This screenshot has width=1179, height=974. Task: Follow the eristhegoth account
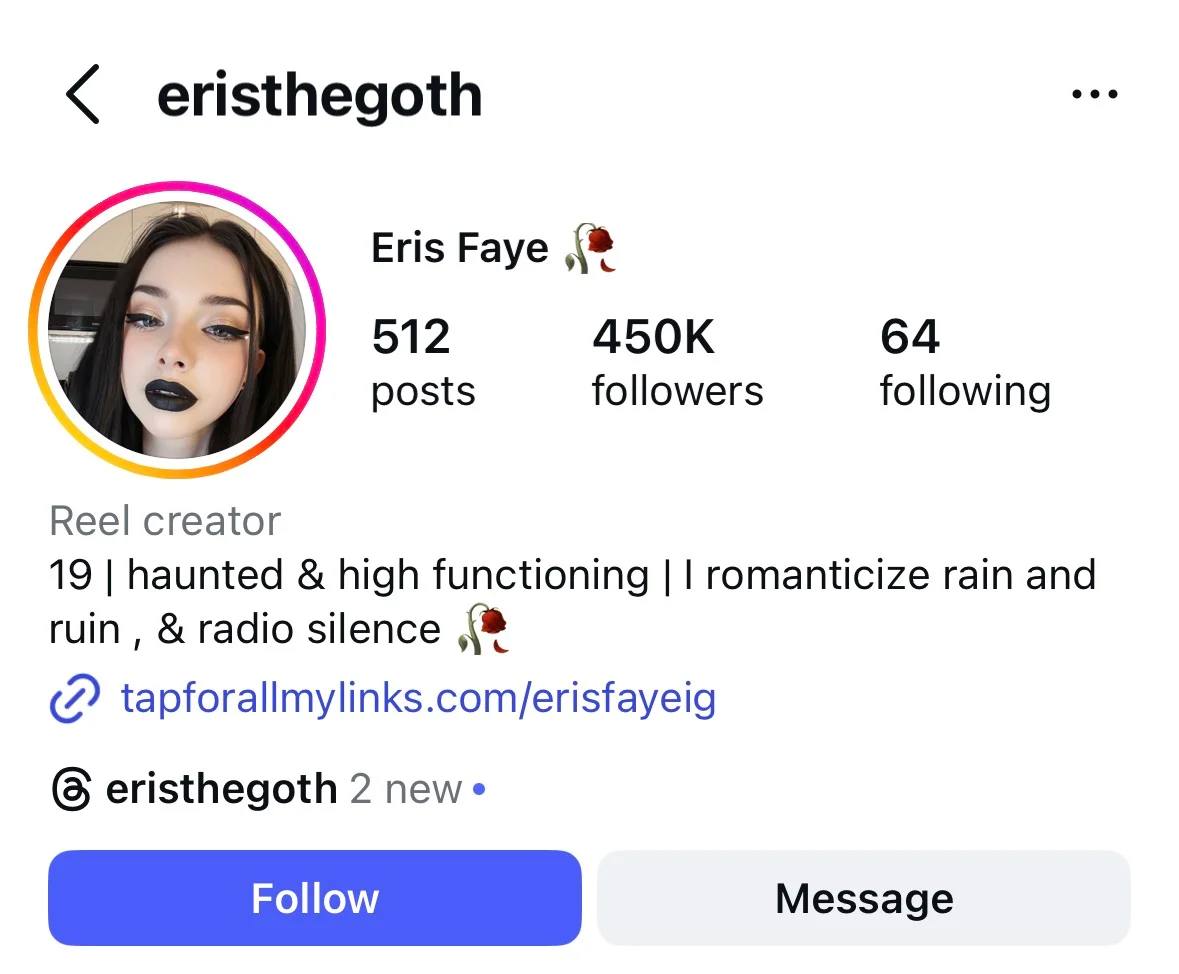(314, 898)
